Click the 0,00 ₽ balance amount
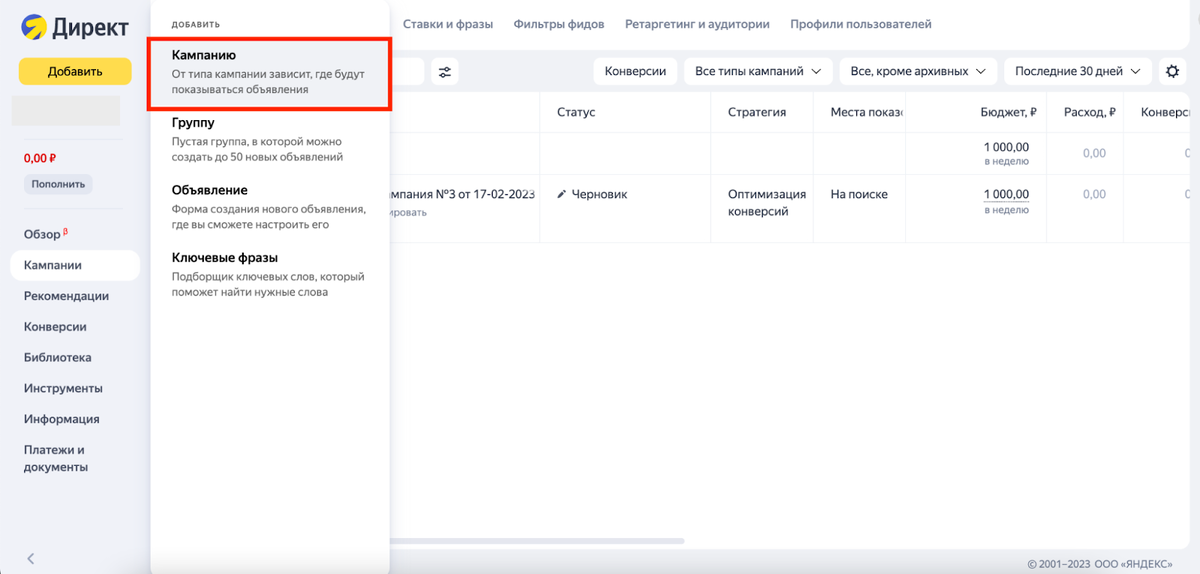The width and height of the screenshot is (1200, 574). [40, 158]
